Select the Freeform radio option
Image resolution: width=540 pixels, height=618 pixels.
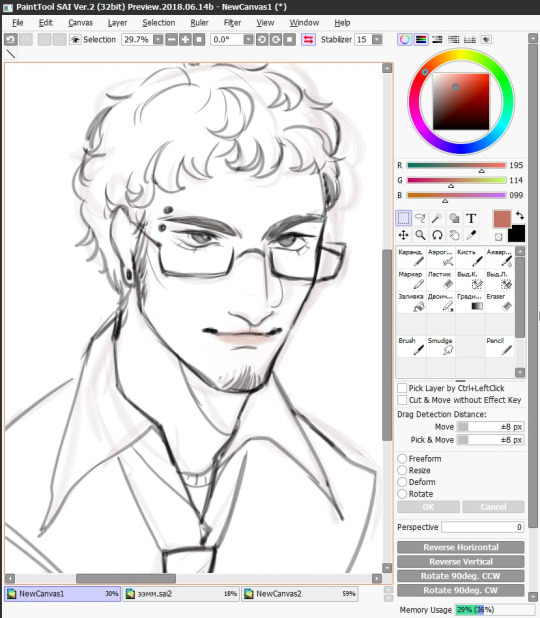tap(402, 458)
